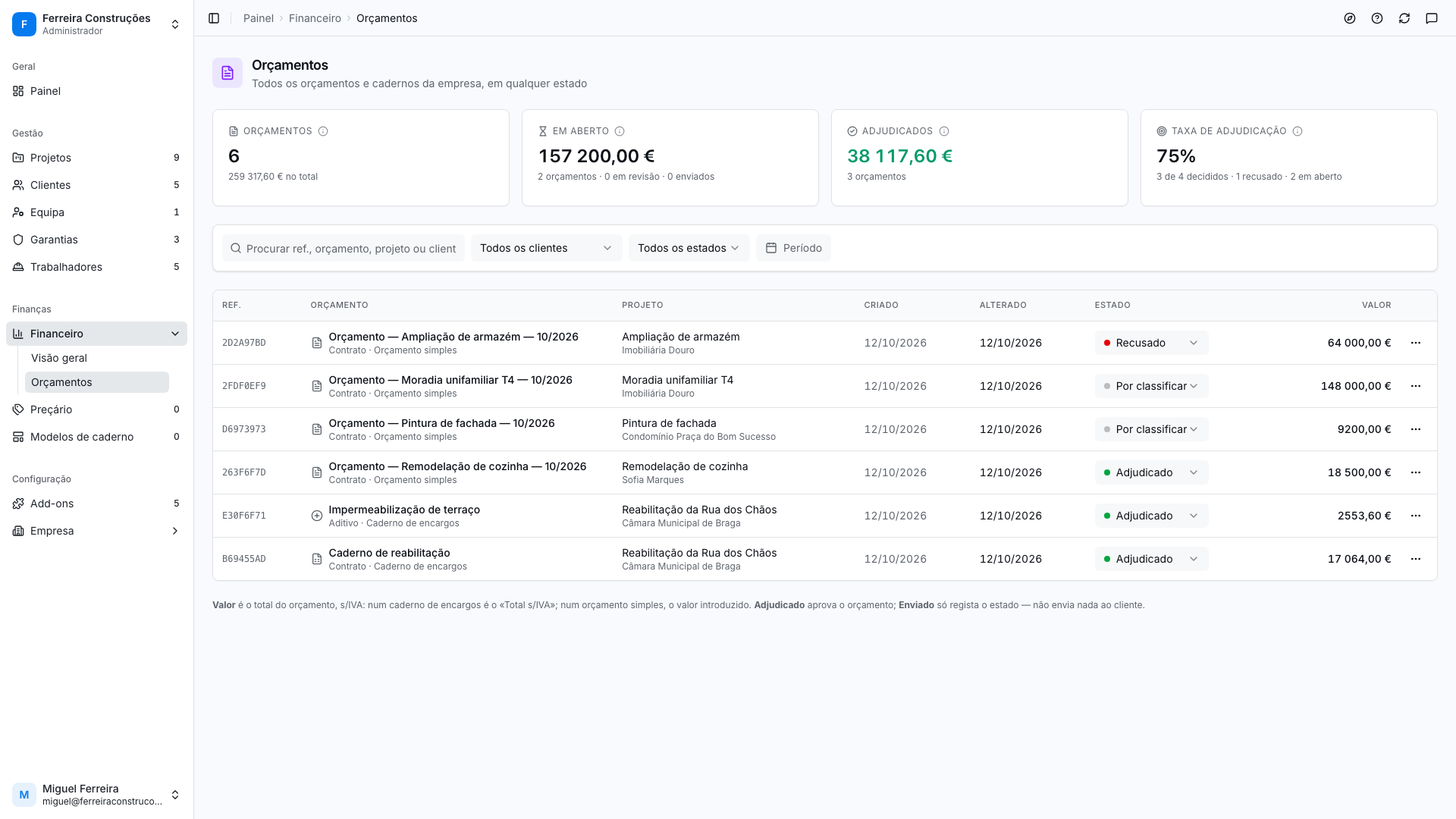The width and height of the screenshot is (1456, 819).
Task: Click the purple Orçamentos page document icon
Action: (227, 73)
